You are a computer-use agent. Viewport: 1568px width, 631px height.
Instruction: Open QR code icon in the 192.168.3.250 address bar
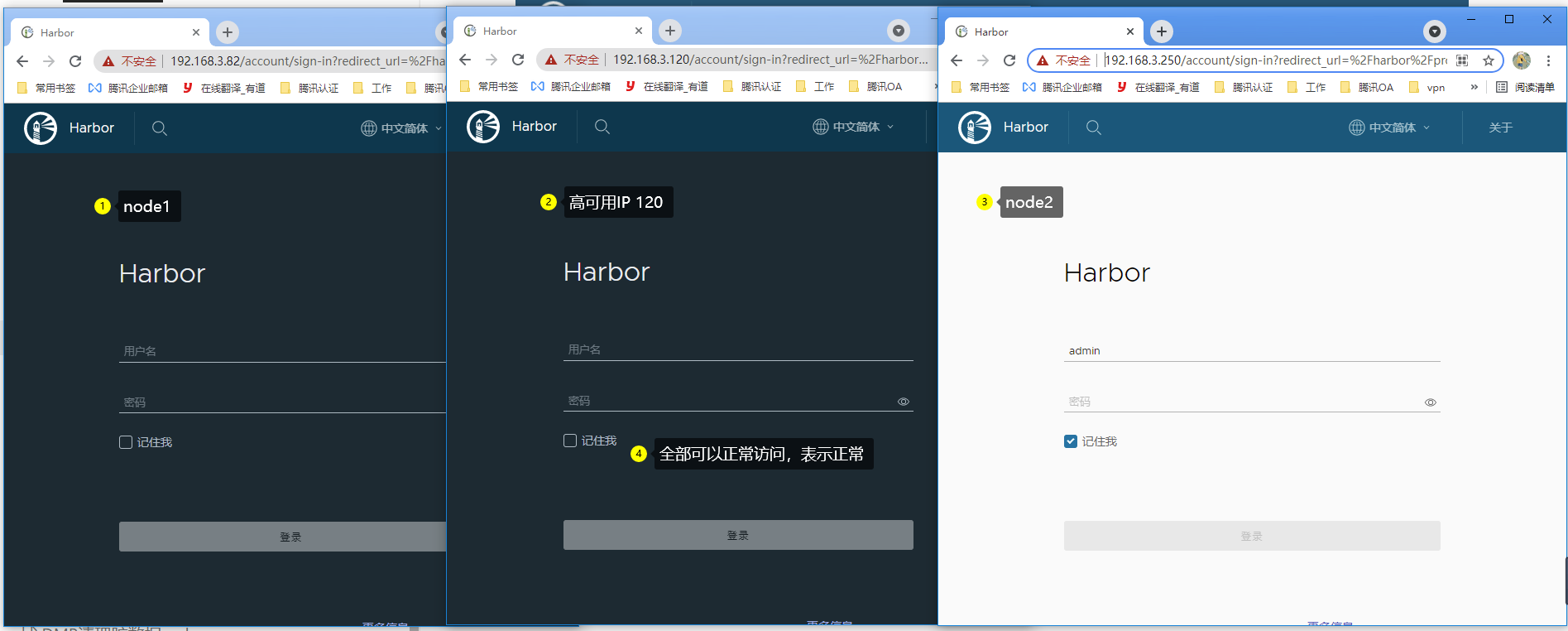tap(1462, 60)
